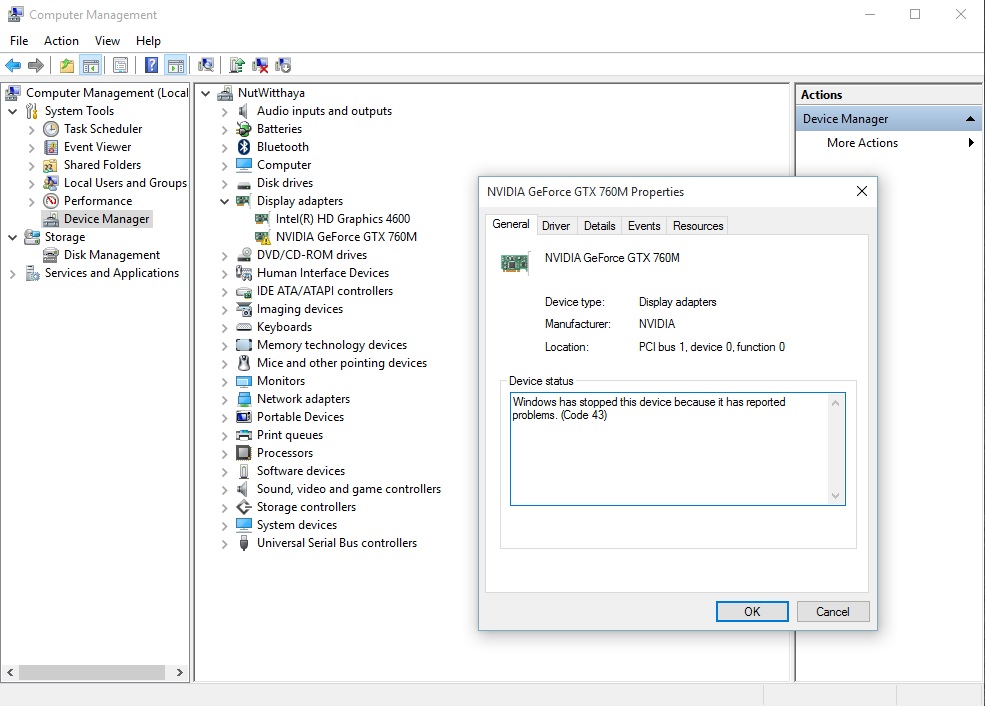Viewport: 985px width, 706px height.
Task: Click the left pane horizontal scrollbar right arrow
Action: pos(180,672)
